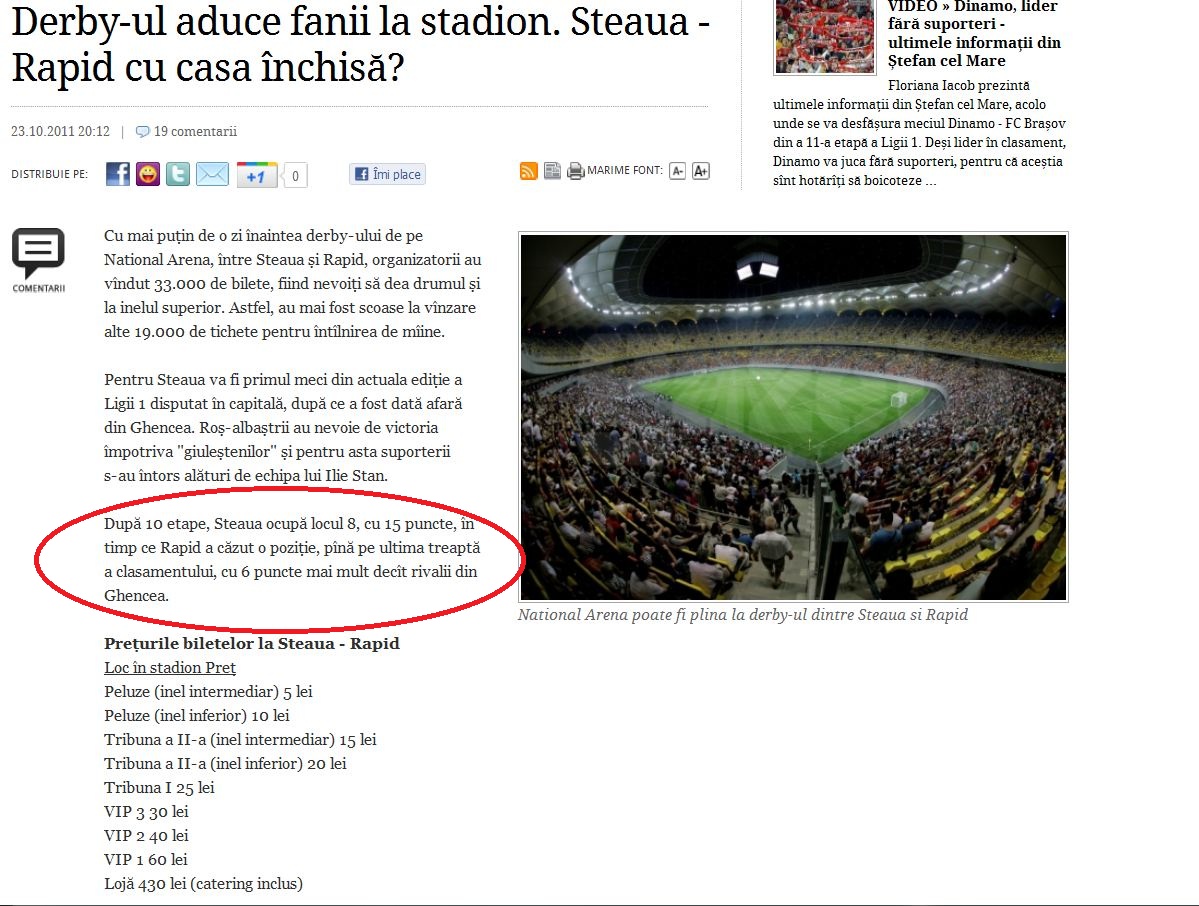1199x906 pixels.
Task: Click the Google +1 button
Action: (256, 175)
